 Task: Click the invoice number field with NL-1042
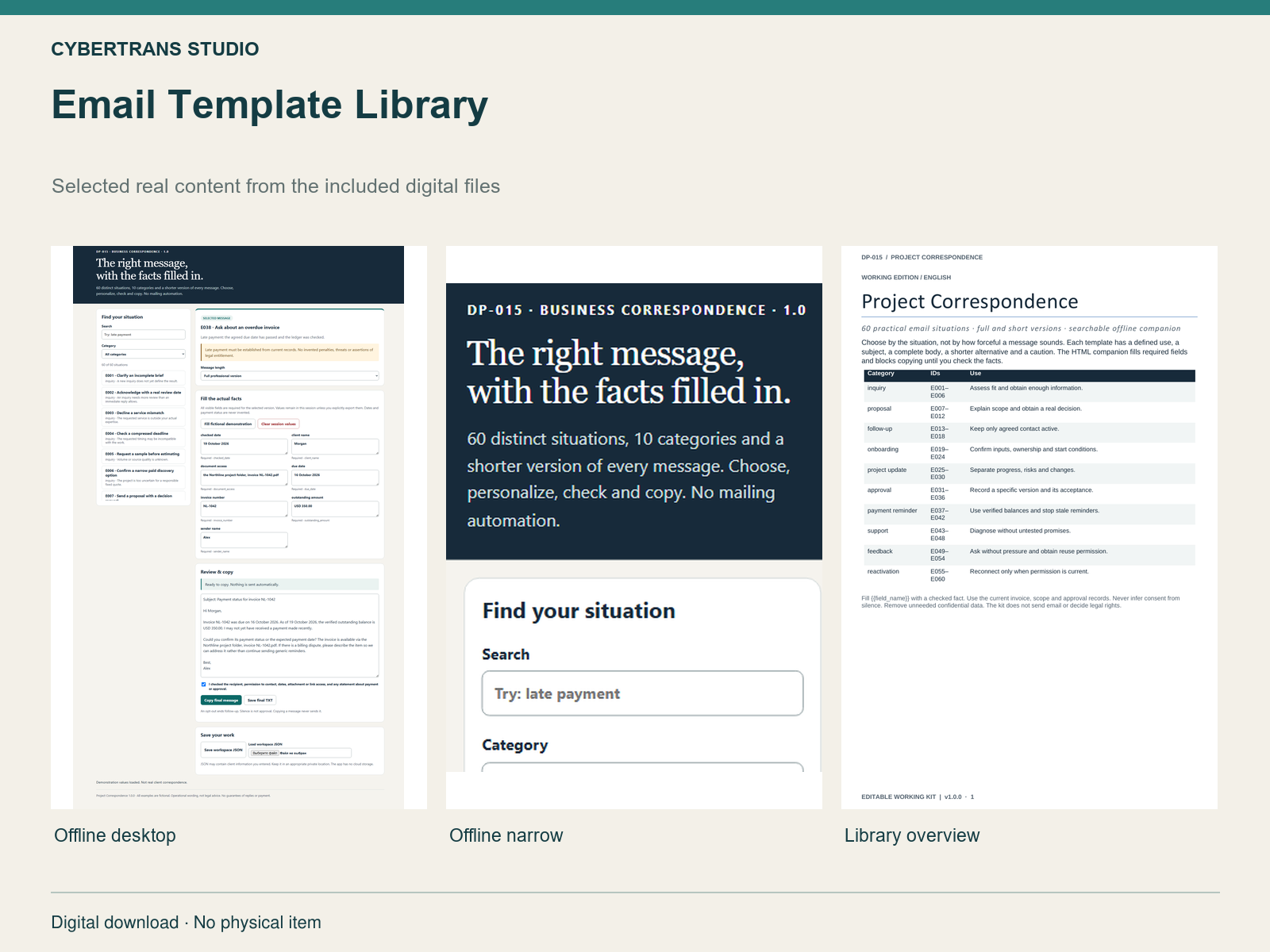[x=244, y=509]
